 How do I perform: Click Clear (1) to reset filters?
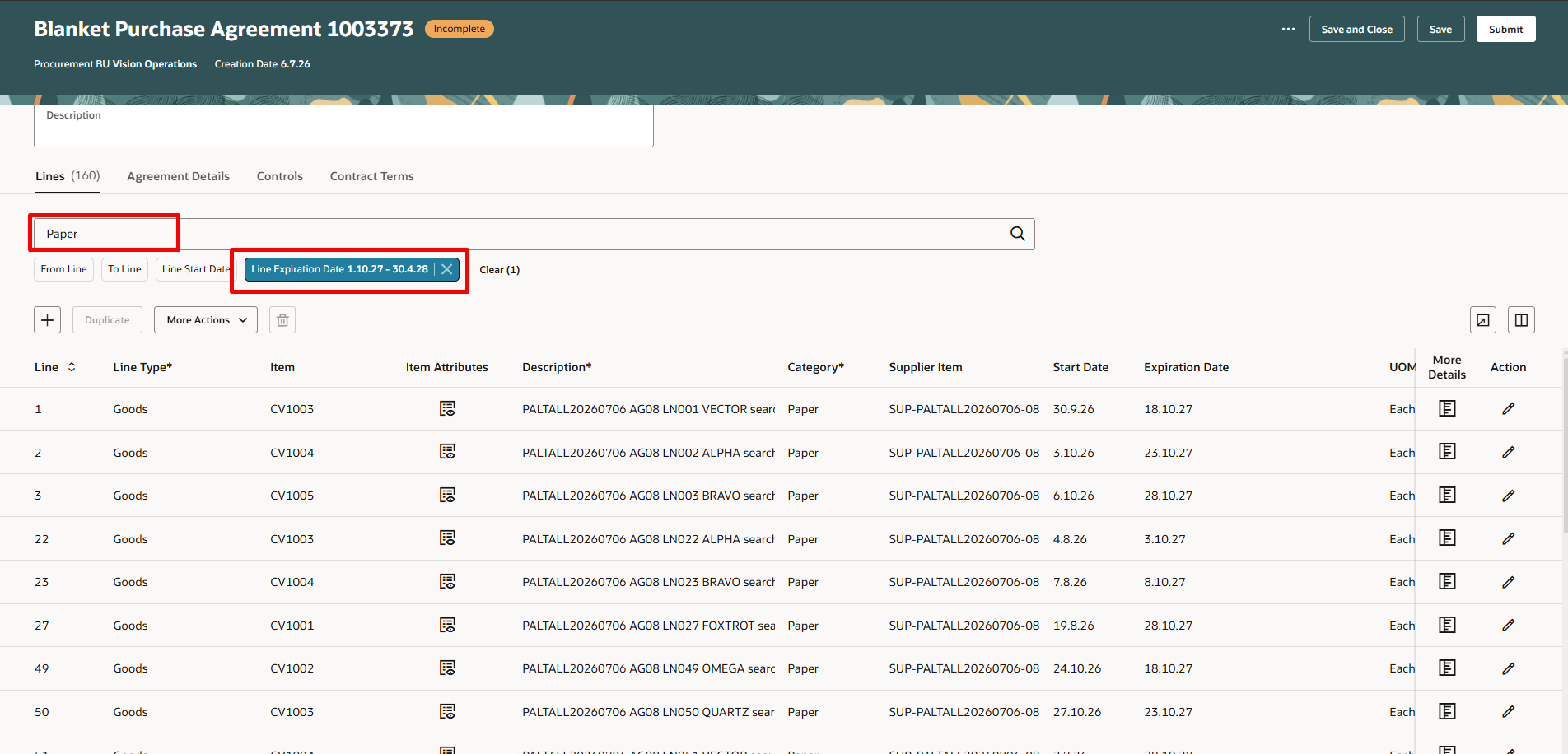(499, 270)
